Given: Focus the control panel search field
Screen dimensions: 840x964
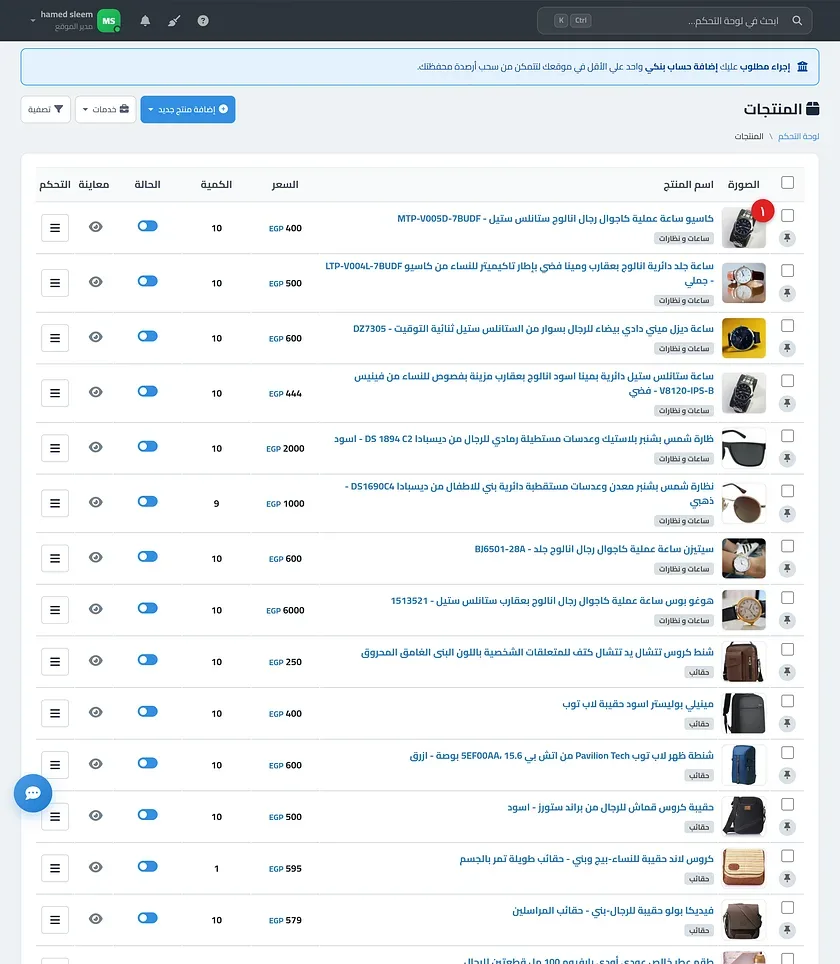Looking at the screenshot, I should click(675, 20).
